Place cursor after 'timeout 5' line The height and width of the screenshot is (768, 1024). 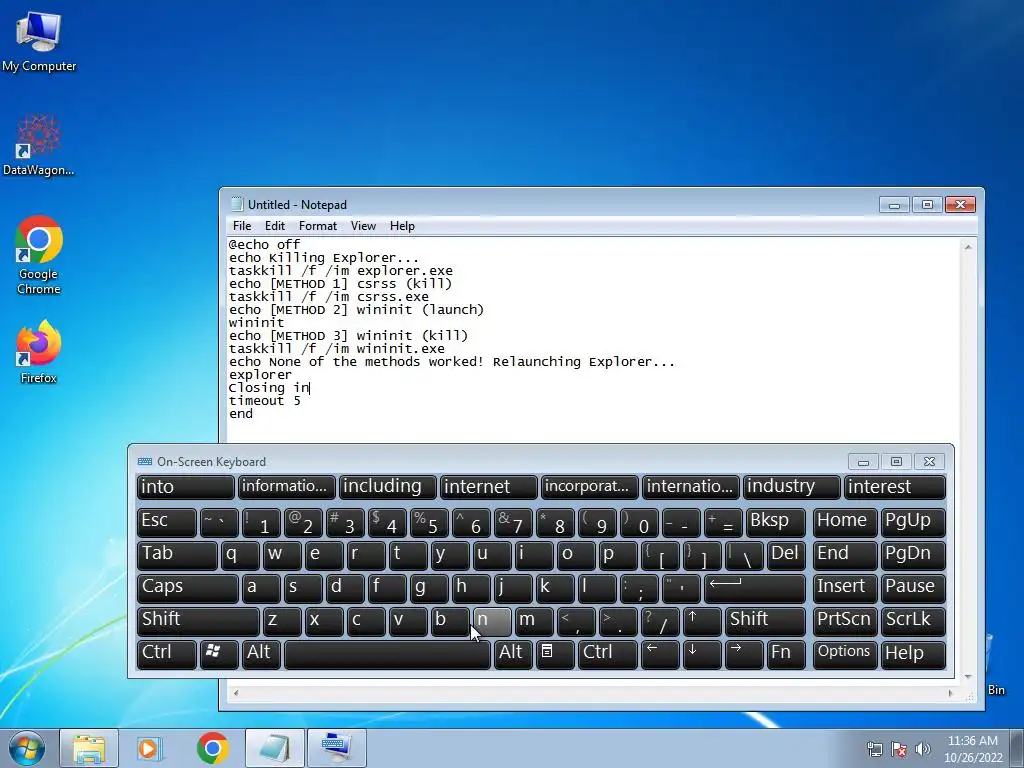[302, 401]
